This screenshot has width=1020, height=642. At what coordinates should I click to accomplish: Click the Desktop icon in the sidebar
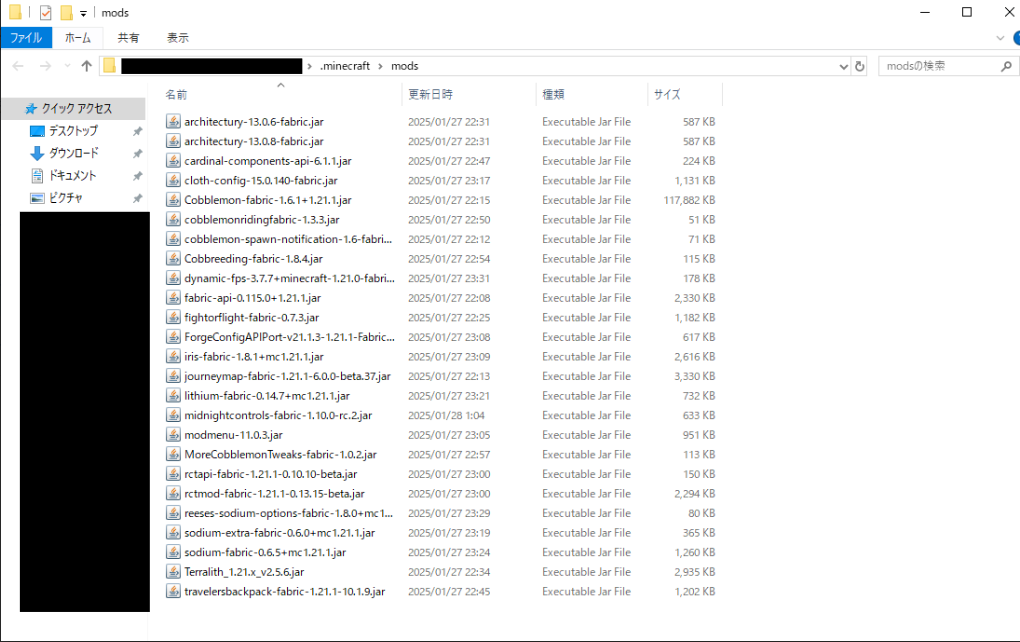click(37, 131)
